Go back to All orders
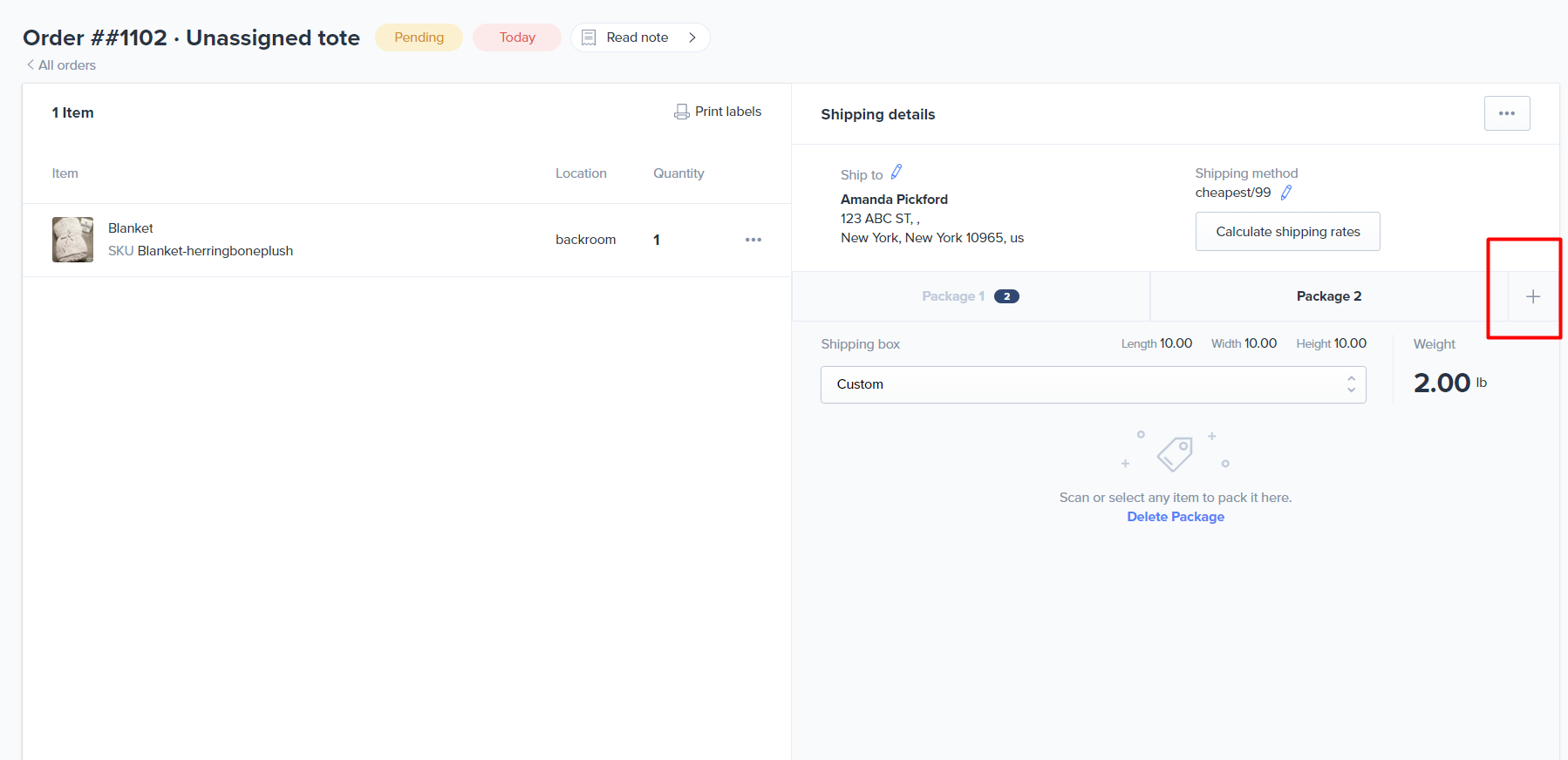1568x760 pixels. pyautogui.click(x=66, y=65)
